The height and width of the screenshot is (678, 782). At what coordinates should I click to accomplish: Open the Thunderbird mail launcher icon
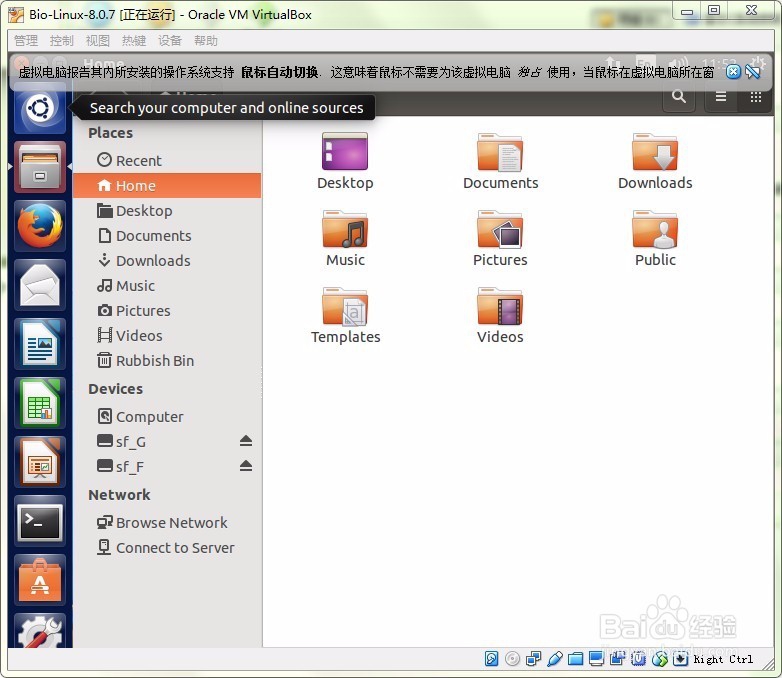(x=40, y=285)
